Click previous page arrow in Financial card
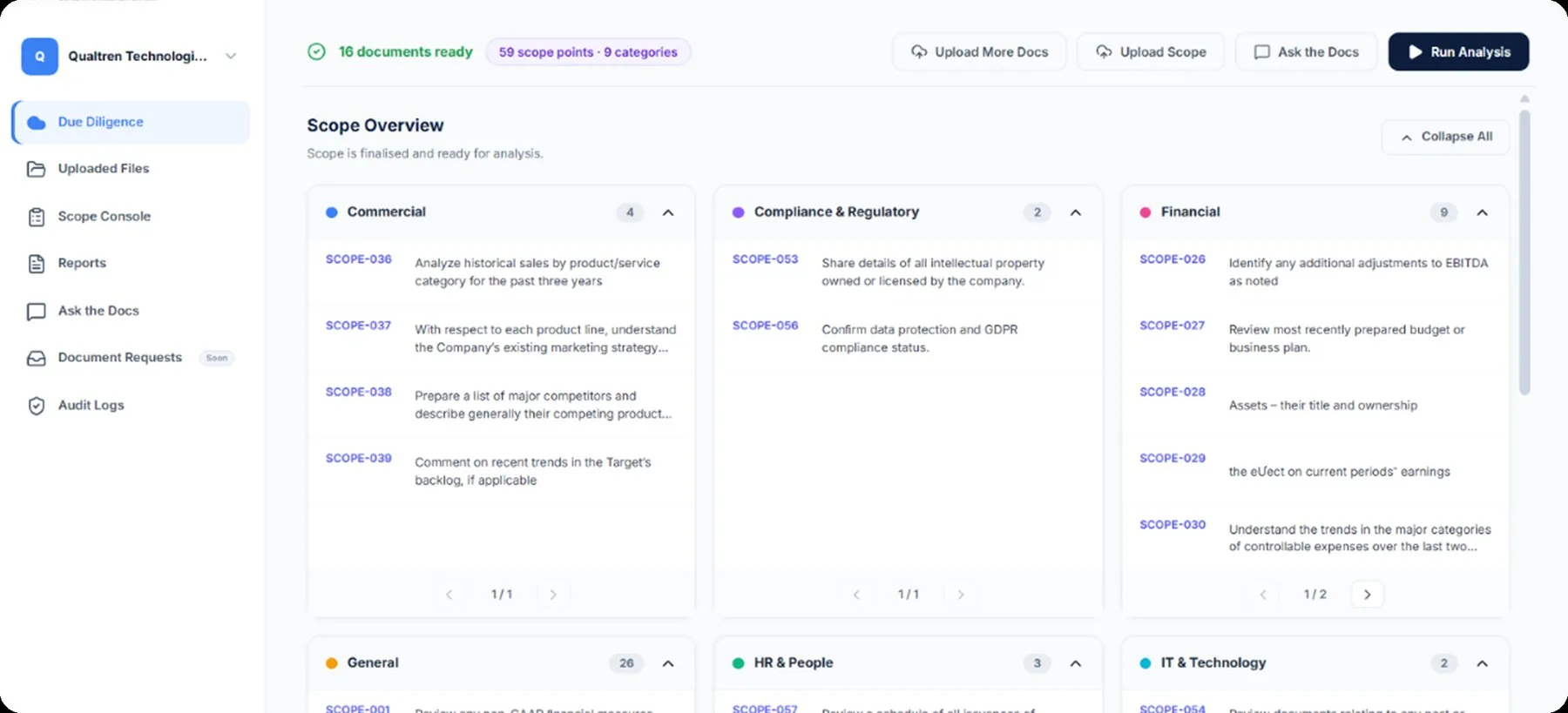This screenshot has height=713, width=1568. pos(1263,595)
